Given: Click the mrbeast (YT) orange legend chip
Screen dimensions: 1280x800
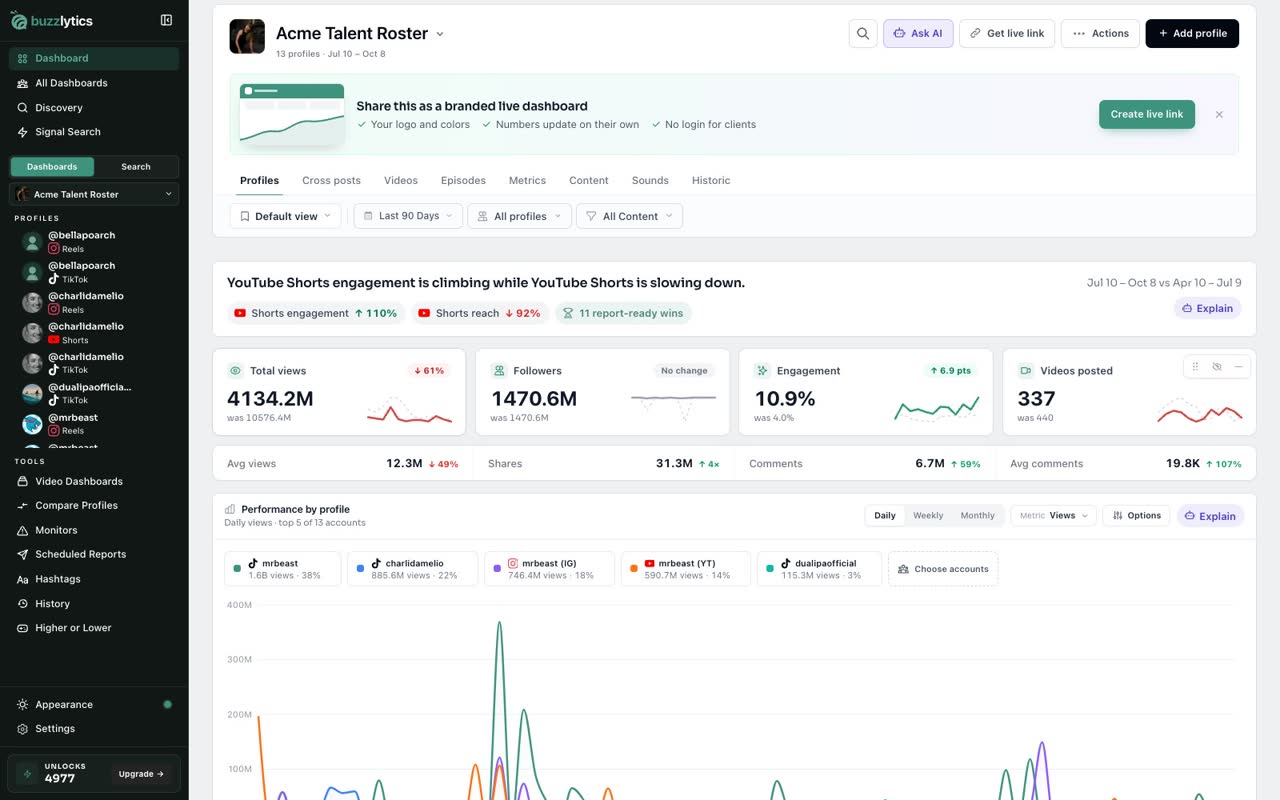Looking at the screenshot, I should click(685, 569).
